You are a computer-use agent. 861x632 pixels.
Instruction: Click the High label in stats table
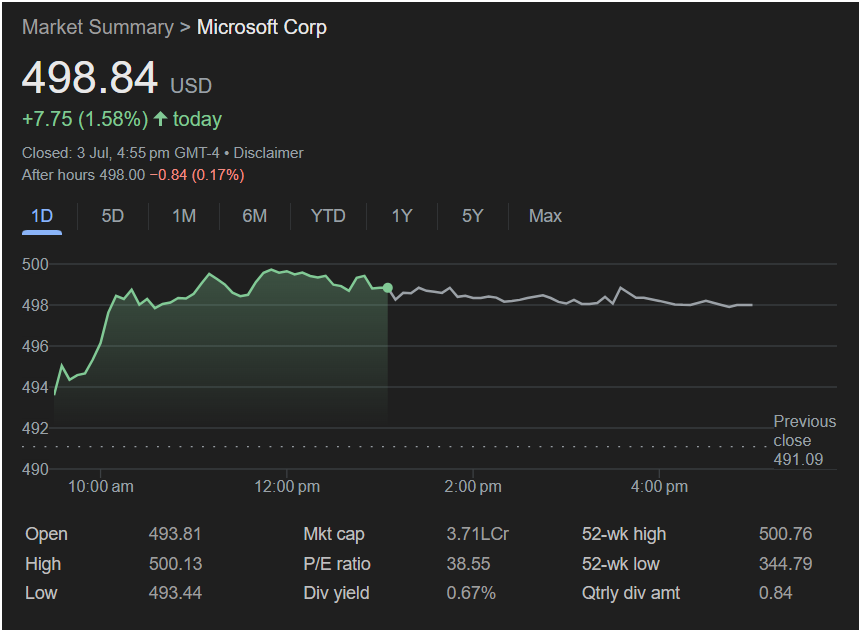click(x=43, y=563)
